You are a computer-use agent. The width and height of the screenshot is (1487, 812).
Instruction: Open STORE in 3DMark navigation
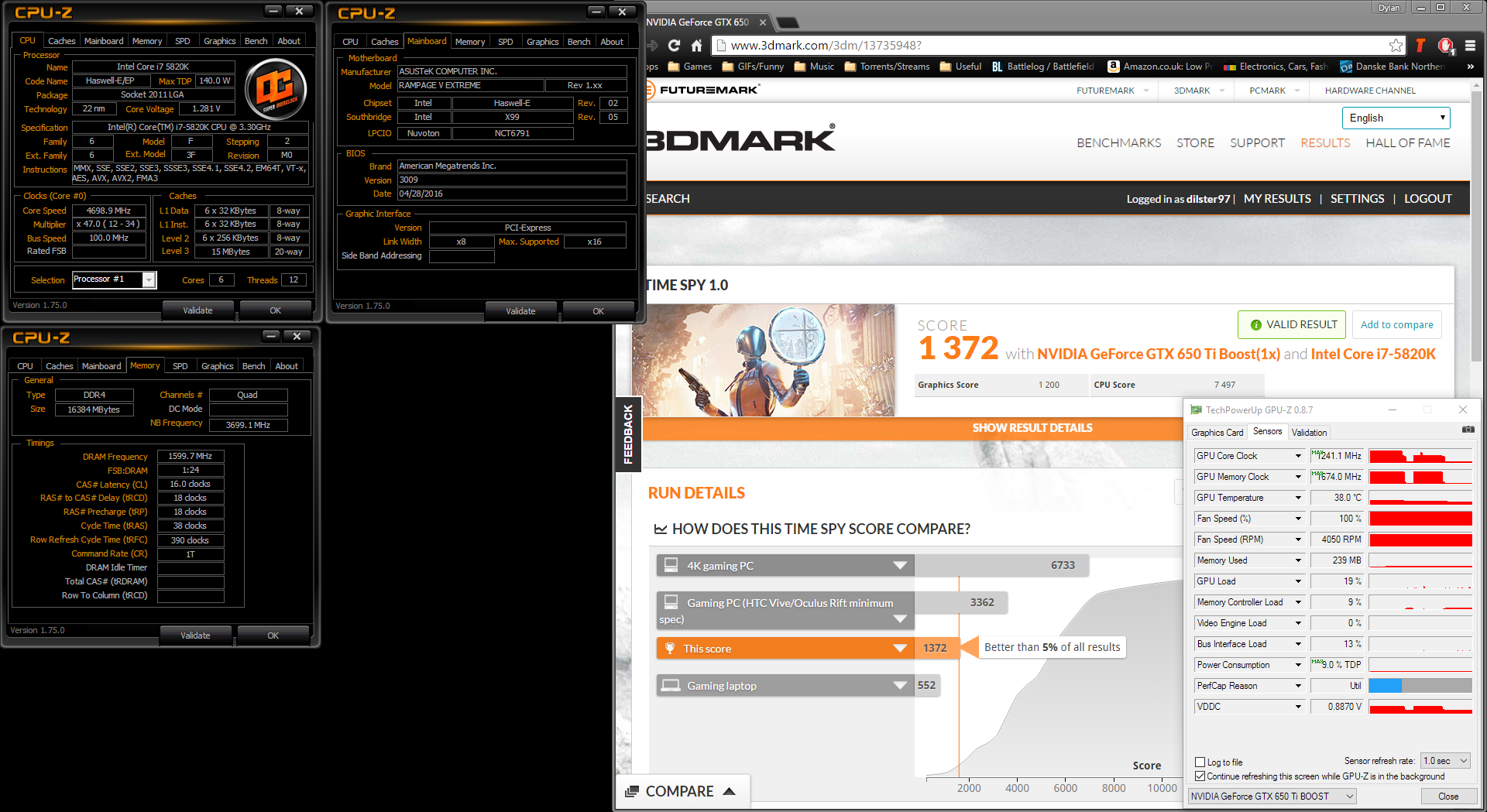1195,143
